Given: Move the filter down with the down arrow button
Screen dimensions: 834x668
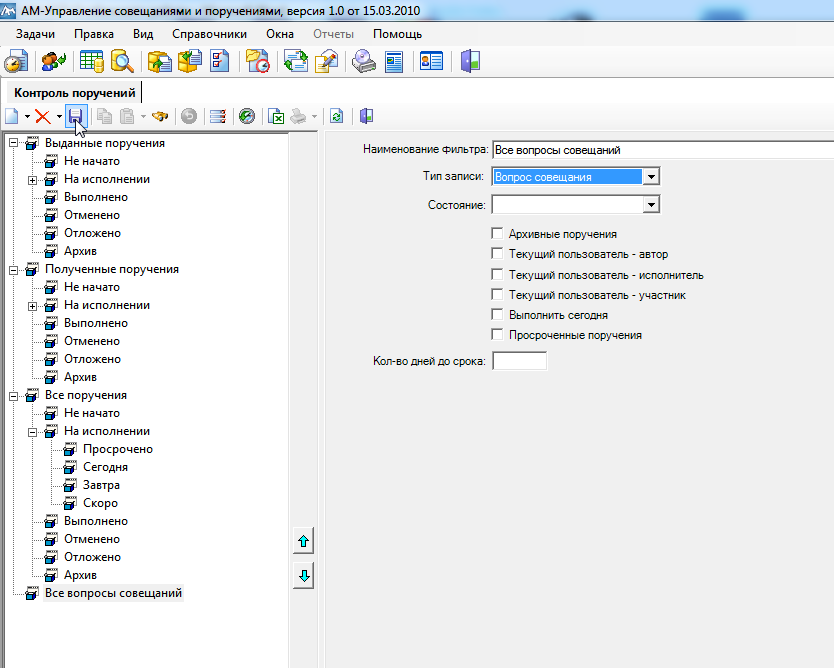Looking at the screenshot, I should click(303, 575).
